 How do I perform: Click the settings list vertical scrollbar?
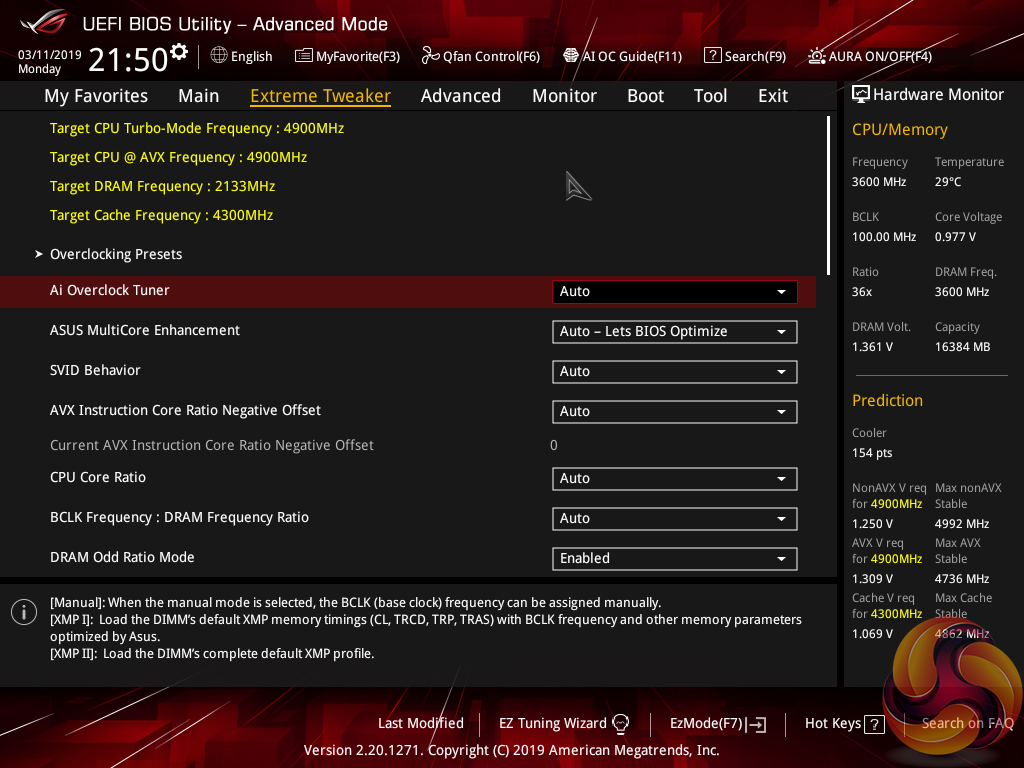pyautogui.click(x=828, y=193)
